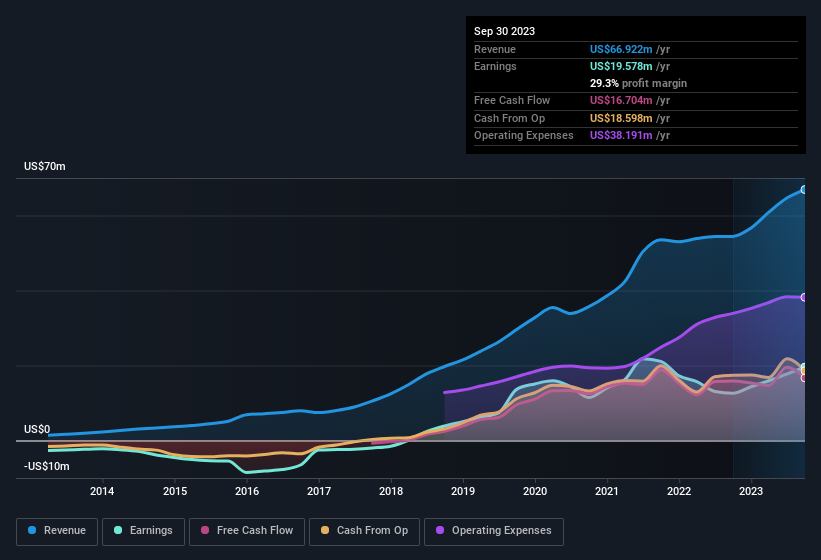Toggle the Revenue legend button
The width and height of the screenshot is (821, 560).
(x=57, y=531)
